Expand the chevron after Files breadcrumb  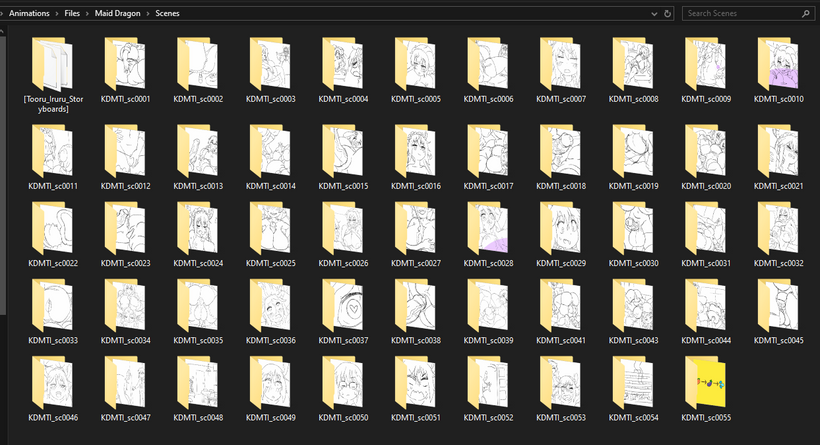click(x=85, y=13)
